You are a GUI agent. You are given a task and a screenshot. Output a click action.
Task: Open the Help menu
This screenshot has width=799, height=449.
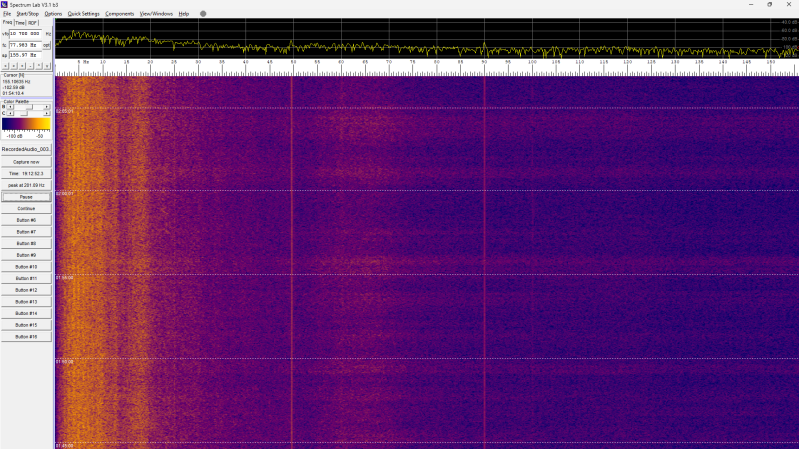click(x=183, y=14)
